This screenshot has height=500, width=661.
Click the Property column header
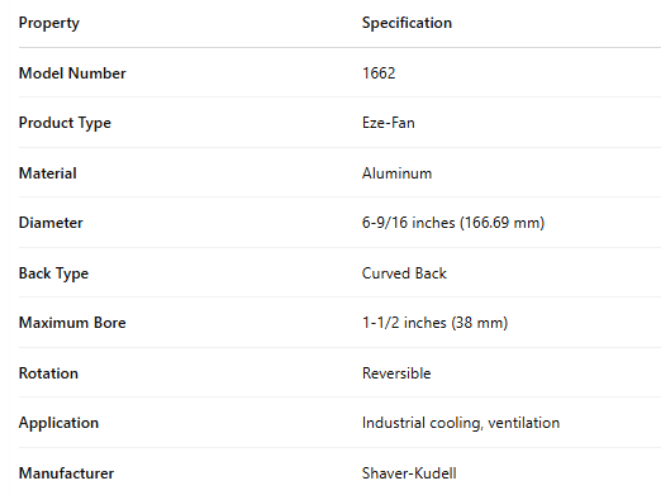(x=49, y=23)
